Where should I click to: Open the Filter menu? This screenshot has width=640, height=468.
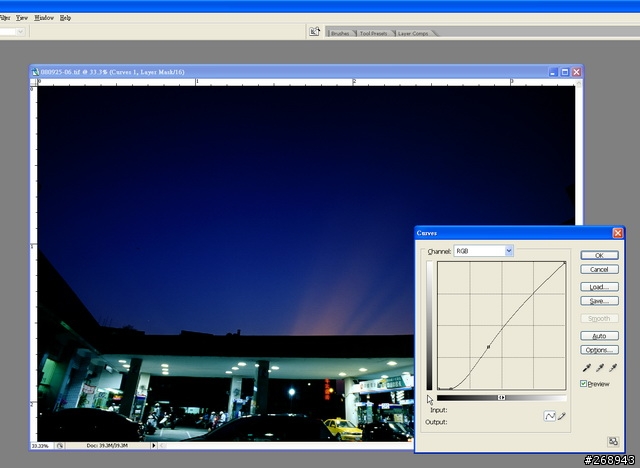(5, 18)
